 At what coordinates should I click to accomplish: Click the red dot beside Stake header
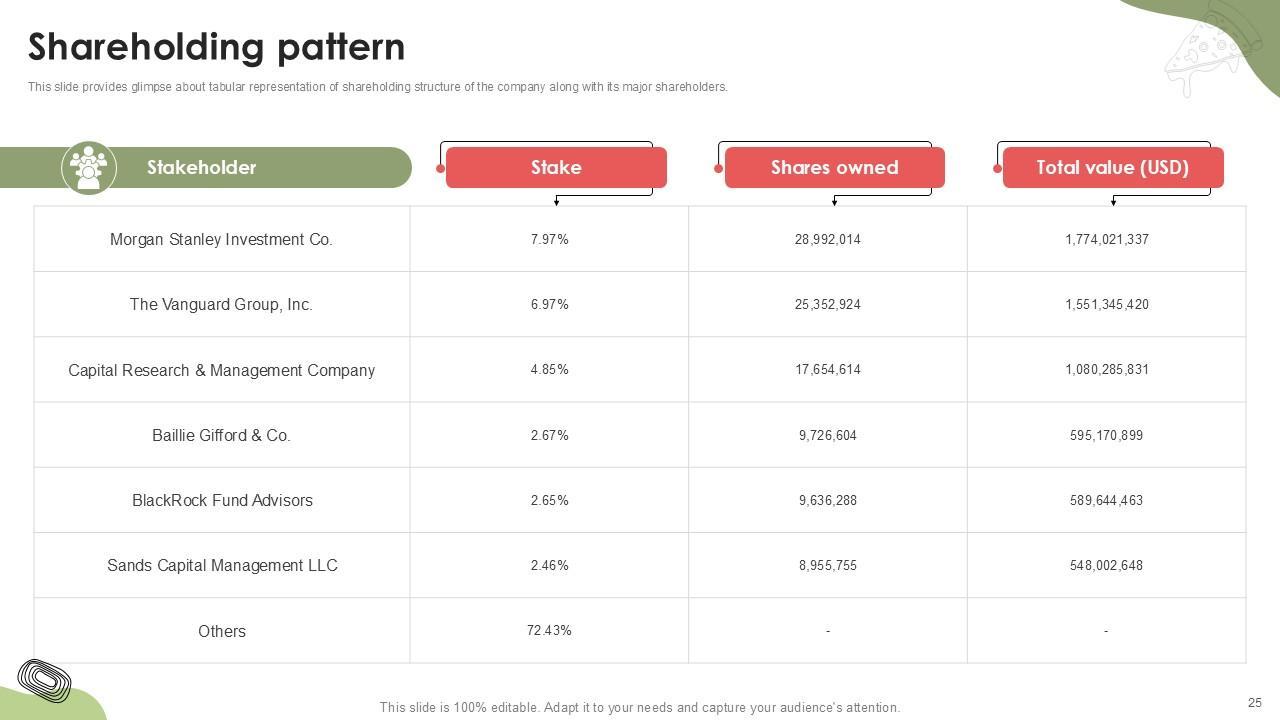[441, 168]
